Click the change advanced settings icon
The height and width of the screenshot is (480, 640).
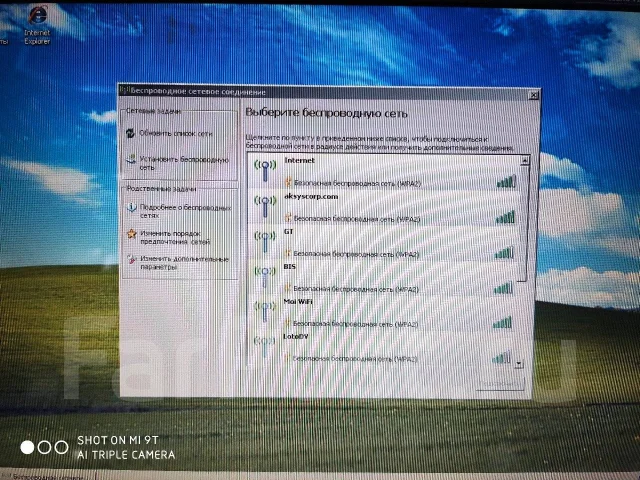click(x=131, y=259)
